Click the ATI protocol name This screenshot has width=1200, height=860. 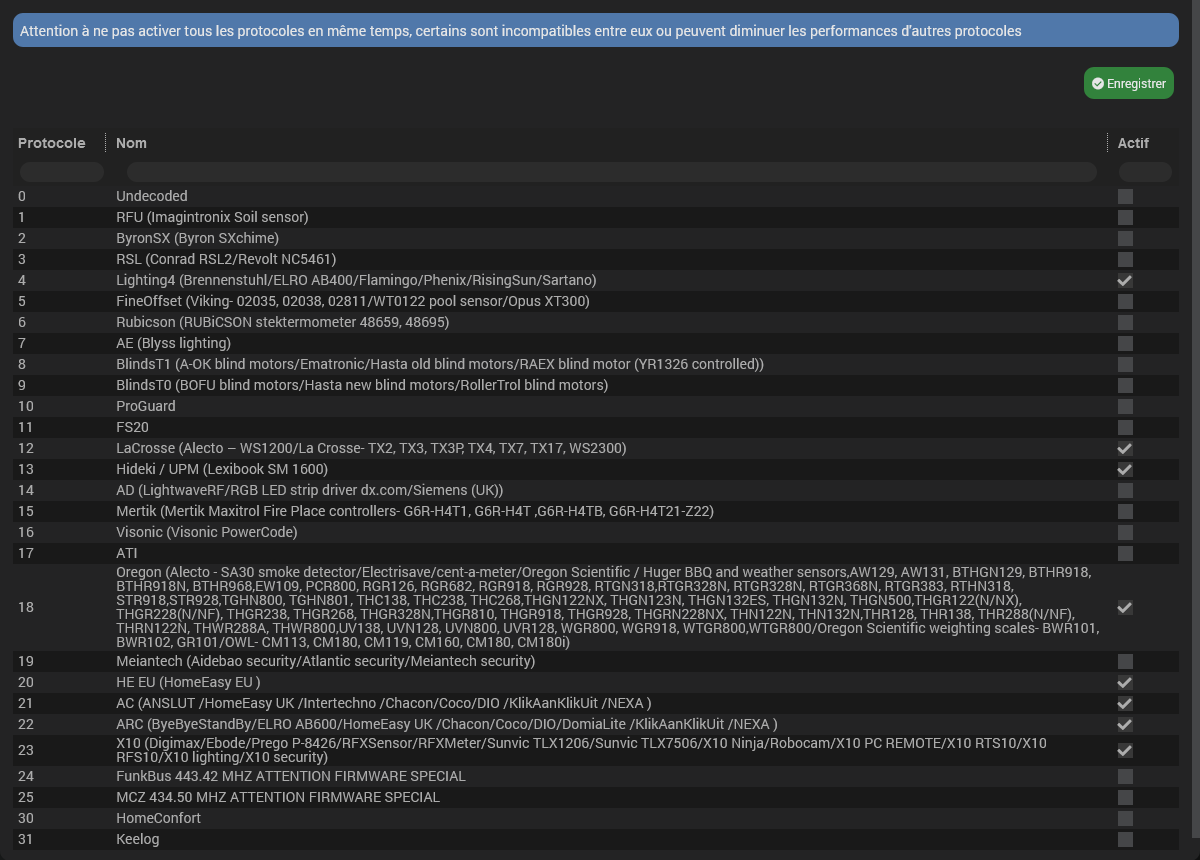click(x=127, y=553)
